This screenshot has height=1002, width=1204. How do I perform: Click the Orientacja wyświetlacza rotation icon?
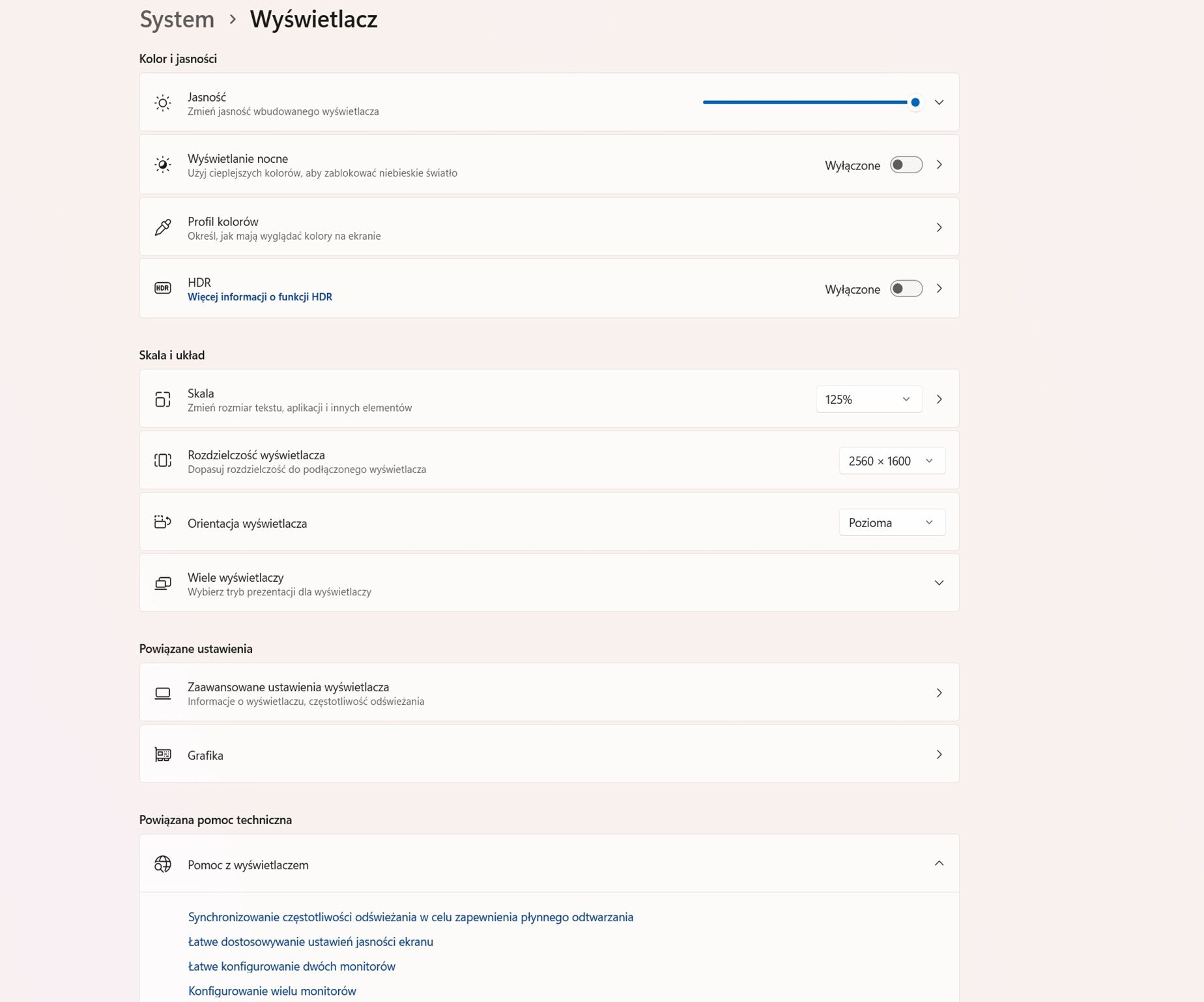(x=162, y=522)
